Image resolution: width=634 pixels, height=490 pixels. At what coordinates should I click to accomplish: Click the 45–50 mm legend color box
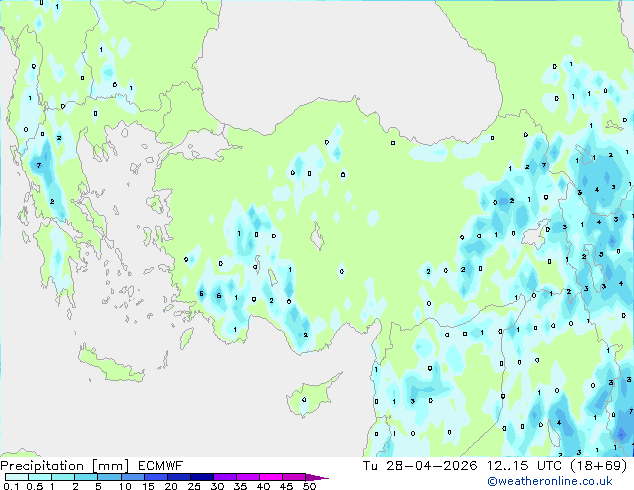click(x=294, y=477)
